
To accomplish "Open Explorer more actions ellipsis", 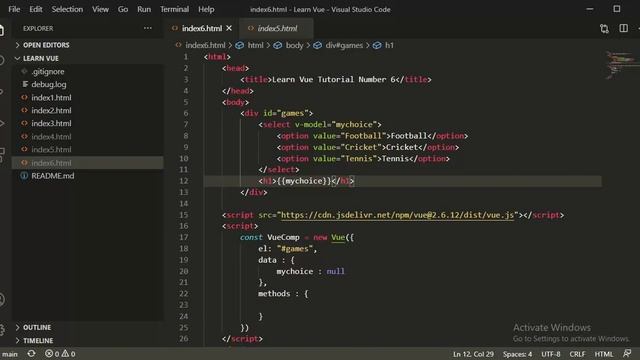I will [148, 28].
